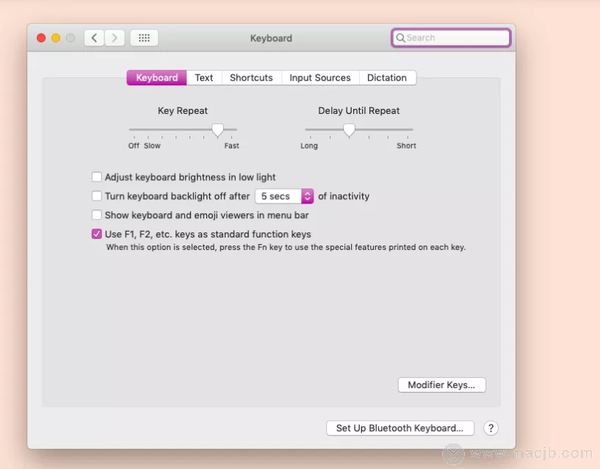Enable Turn keyboard backlight off checkbox
The image size is (600, 469).
[97, 196]
